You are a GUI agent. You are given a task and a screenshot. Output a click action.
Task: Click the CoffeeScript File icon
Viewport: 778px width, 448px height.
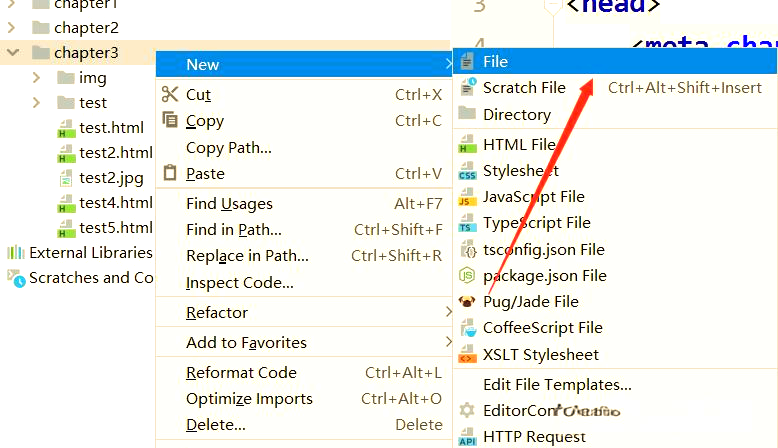click(x=468, y=327)
